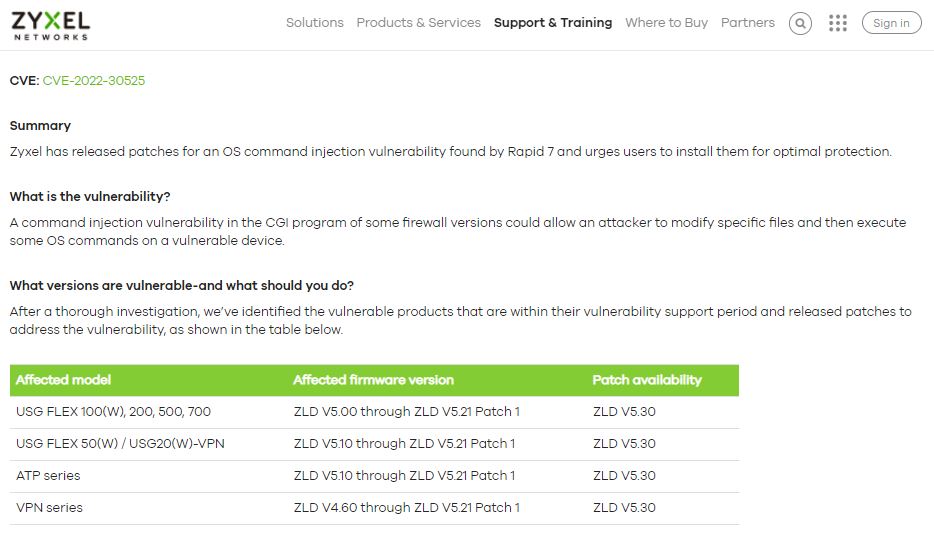Open the nine-dot apps grid icon
934x539 pixels.
pos(838,23)
